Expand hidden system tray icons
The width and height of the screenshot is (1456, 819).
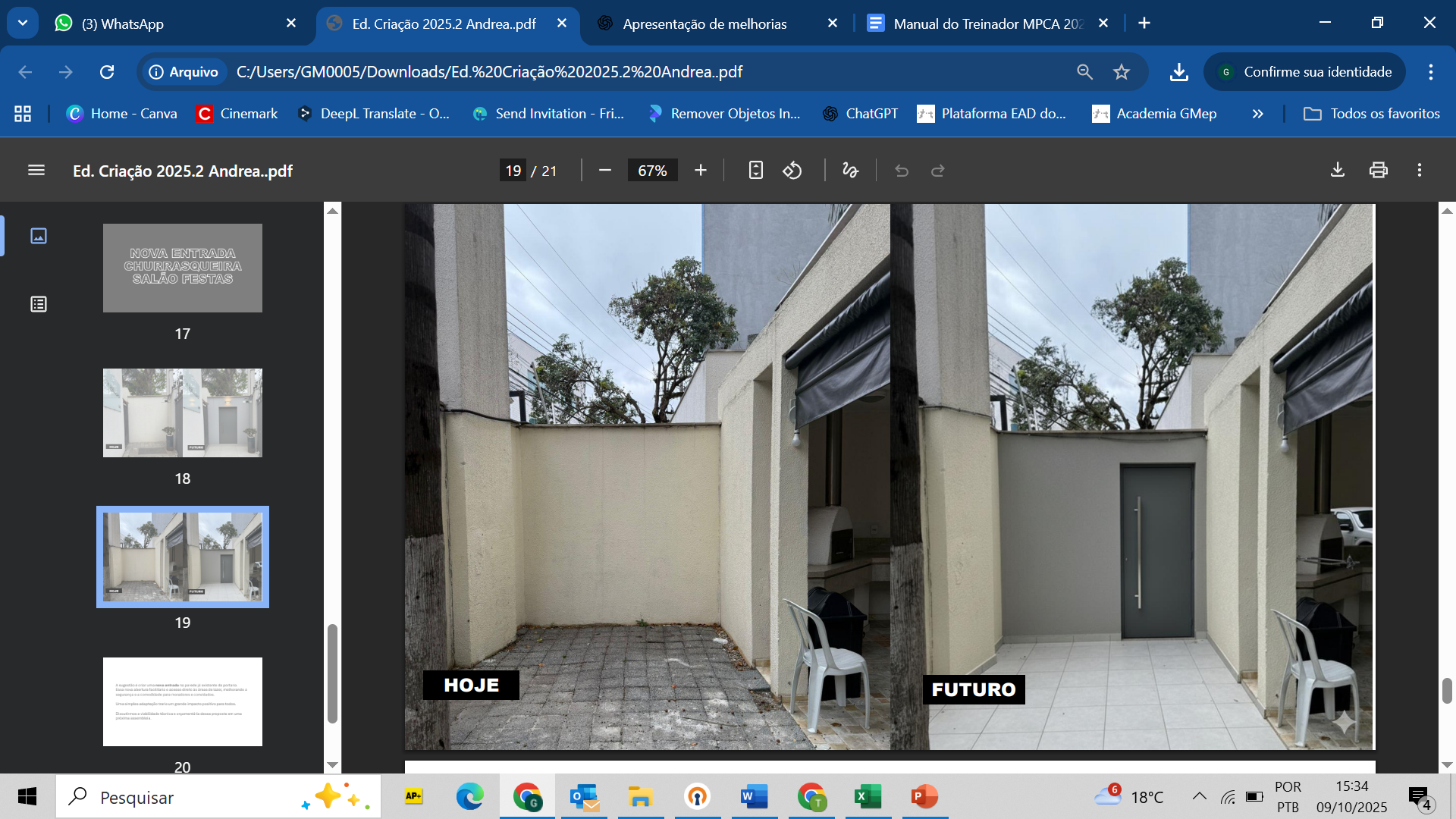(x=1199, y=796)
